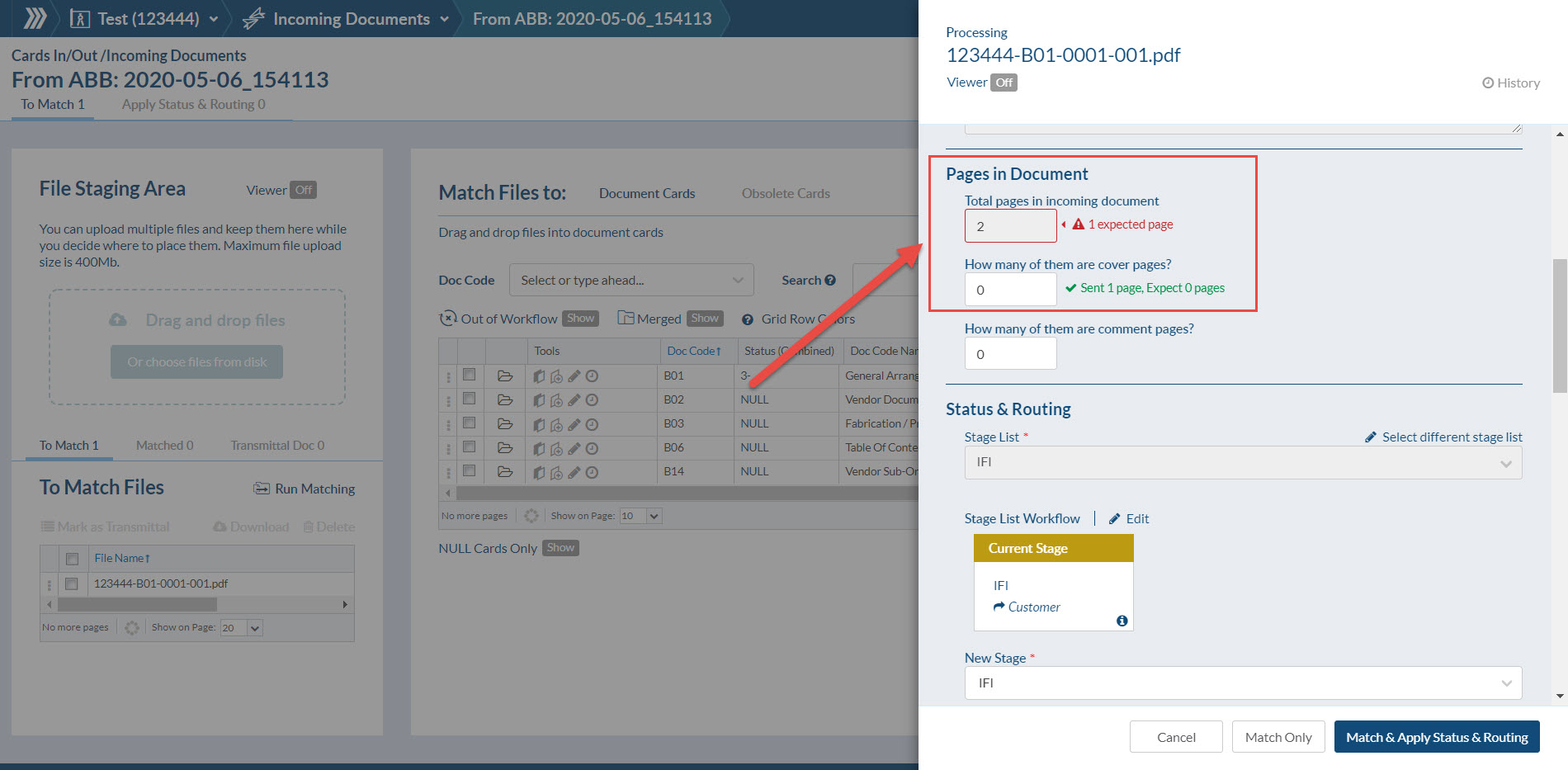
Task: Check the checkbox for 123444-B01-0001-001.pdf
Action: tap(71, 583)
